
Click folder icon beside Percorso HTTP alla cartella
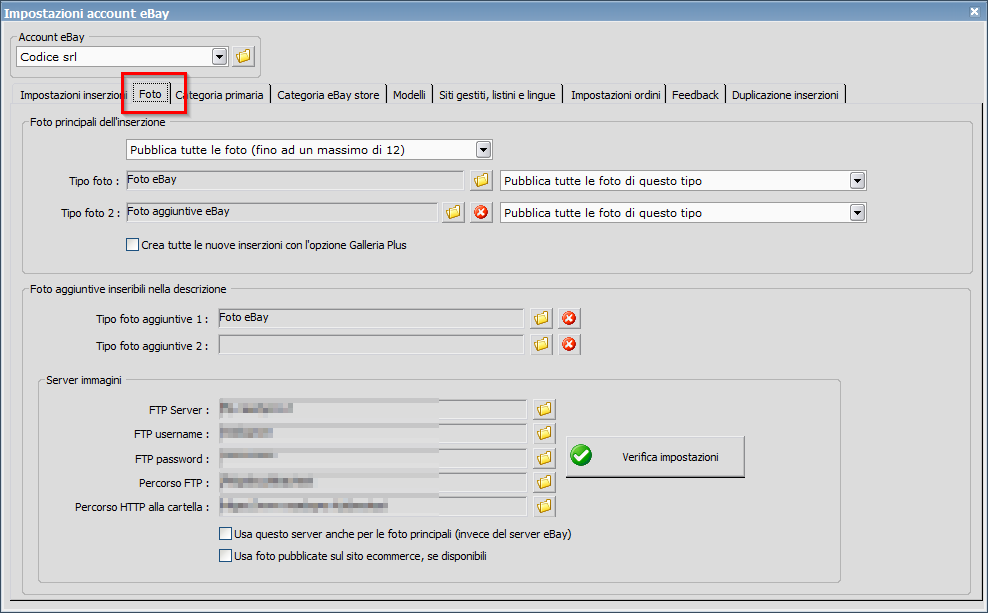(x=544, y=506)
